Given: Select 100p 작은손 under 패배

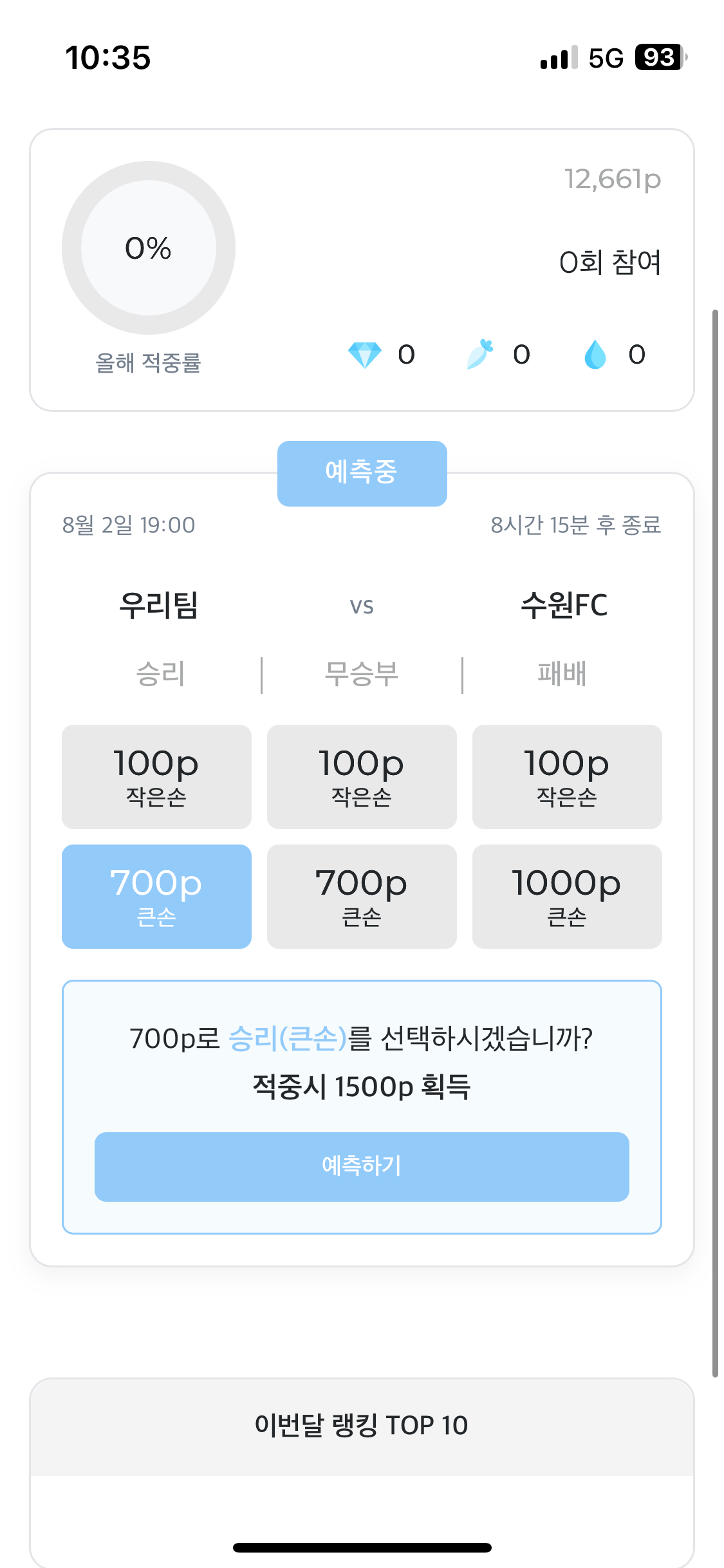Looking at the screenshot, I should (x=567, y=777).
